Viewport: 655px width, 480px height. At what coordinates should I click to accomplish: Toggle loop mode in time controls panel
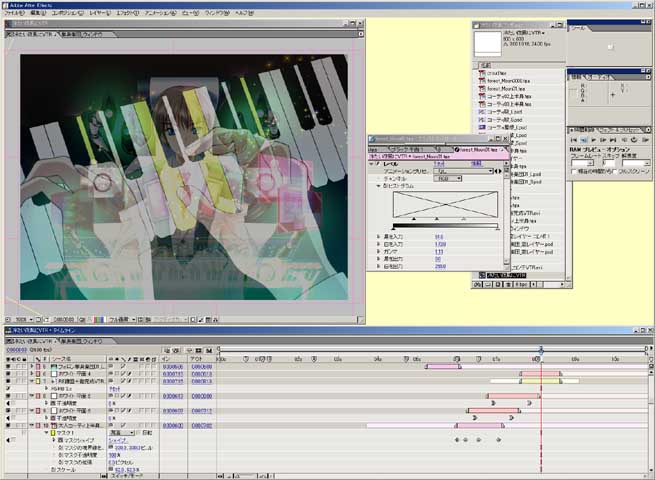[634, 140]
